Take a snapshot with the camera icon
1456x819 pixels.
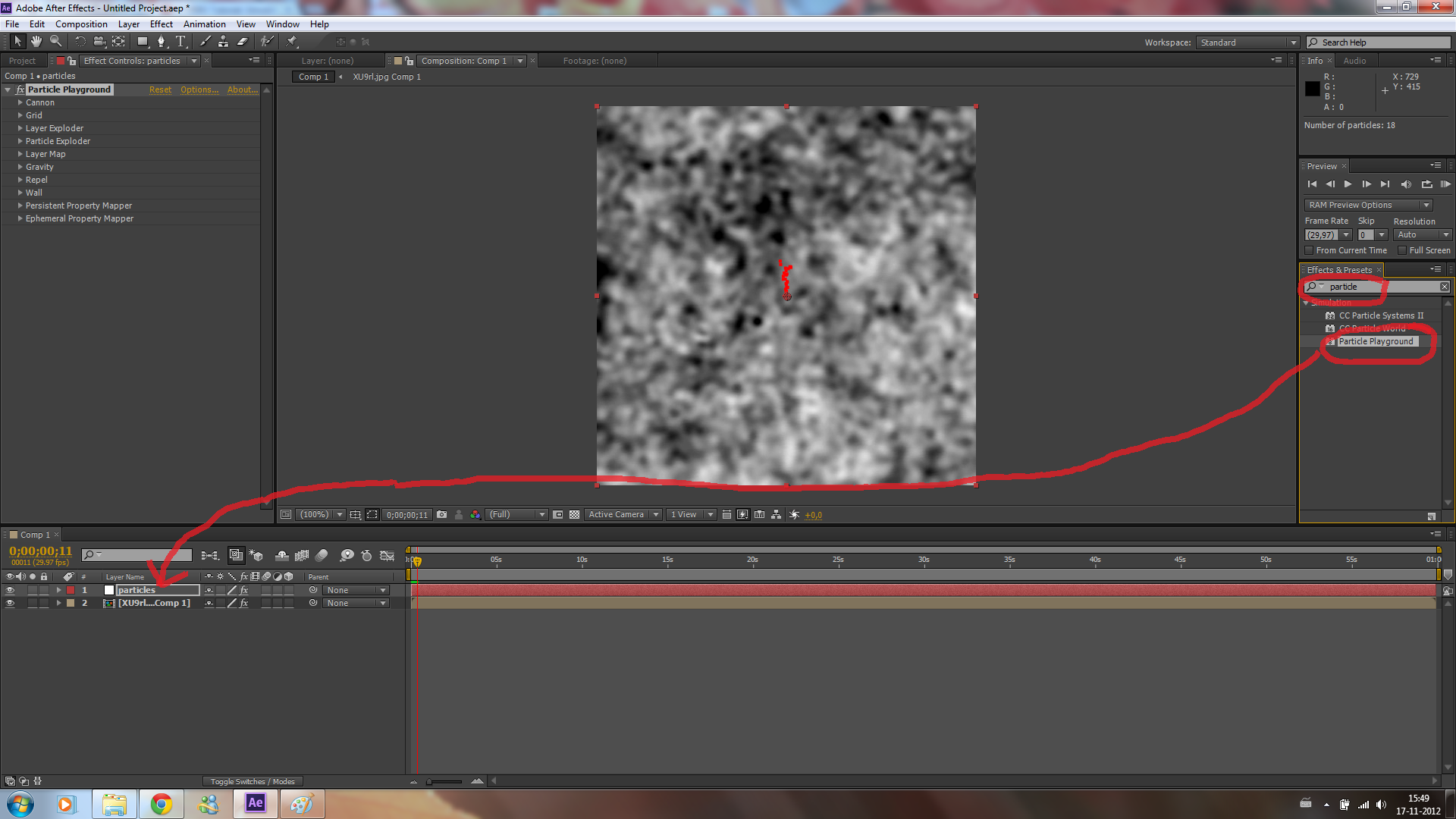tap(441, 514)
